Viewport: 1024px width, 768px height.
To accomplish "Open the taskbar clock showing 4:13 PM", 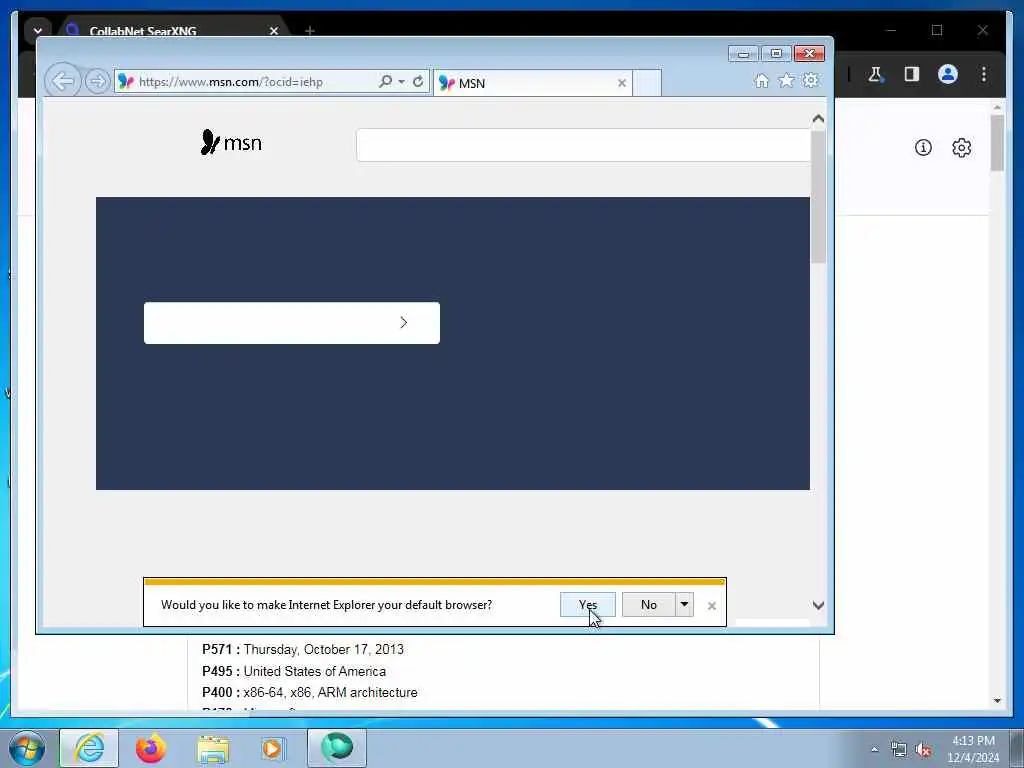I will 973,749.
